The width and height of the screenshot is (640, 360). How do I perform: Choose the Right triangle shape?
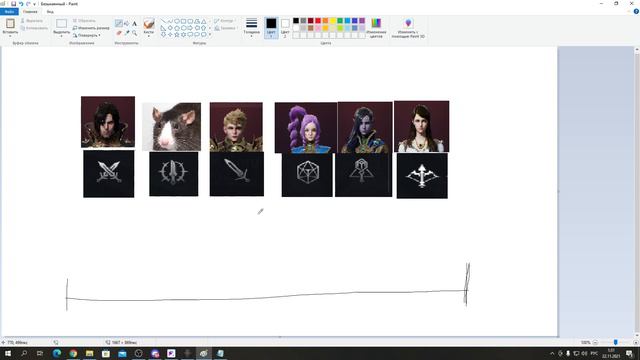pos(163,28)
